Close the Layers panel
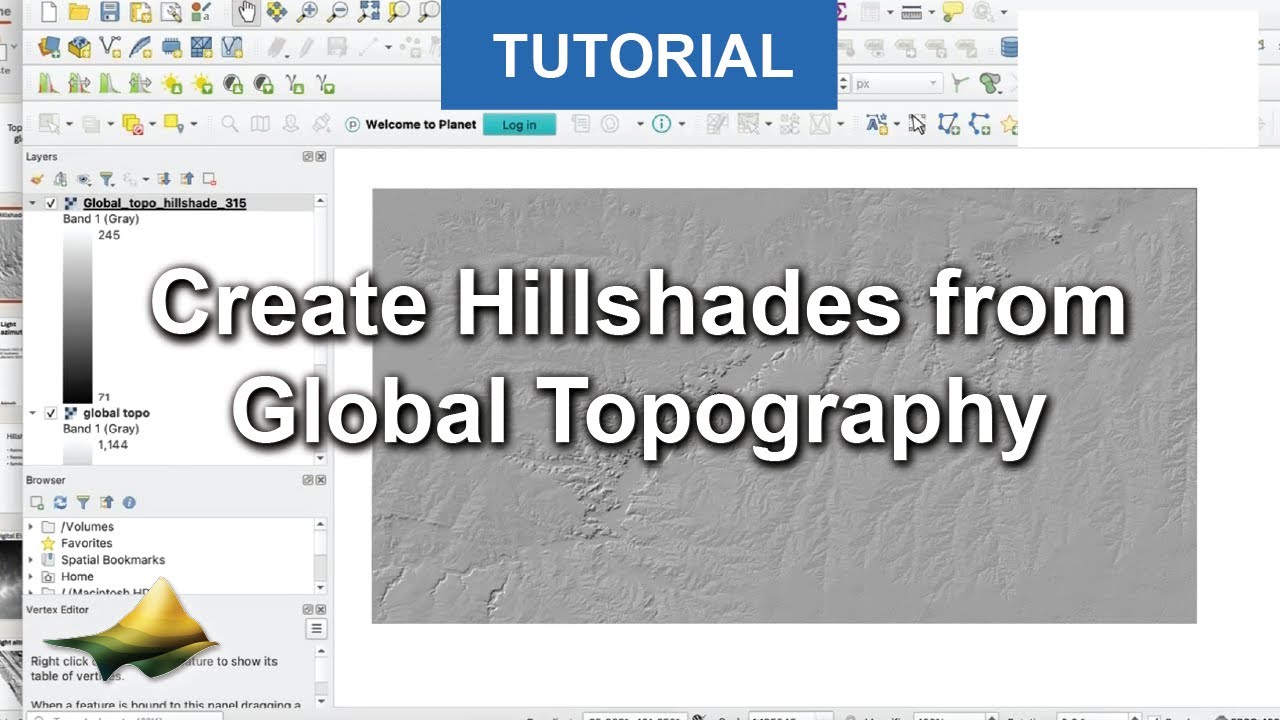This screenshot has width=1280, height=720. [x=321, y=157]
